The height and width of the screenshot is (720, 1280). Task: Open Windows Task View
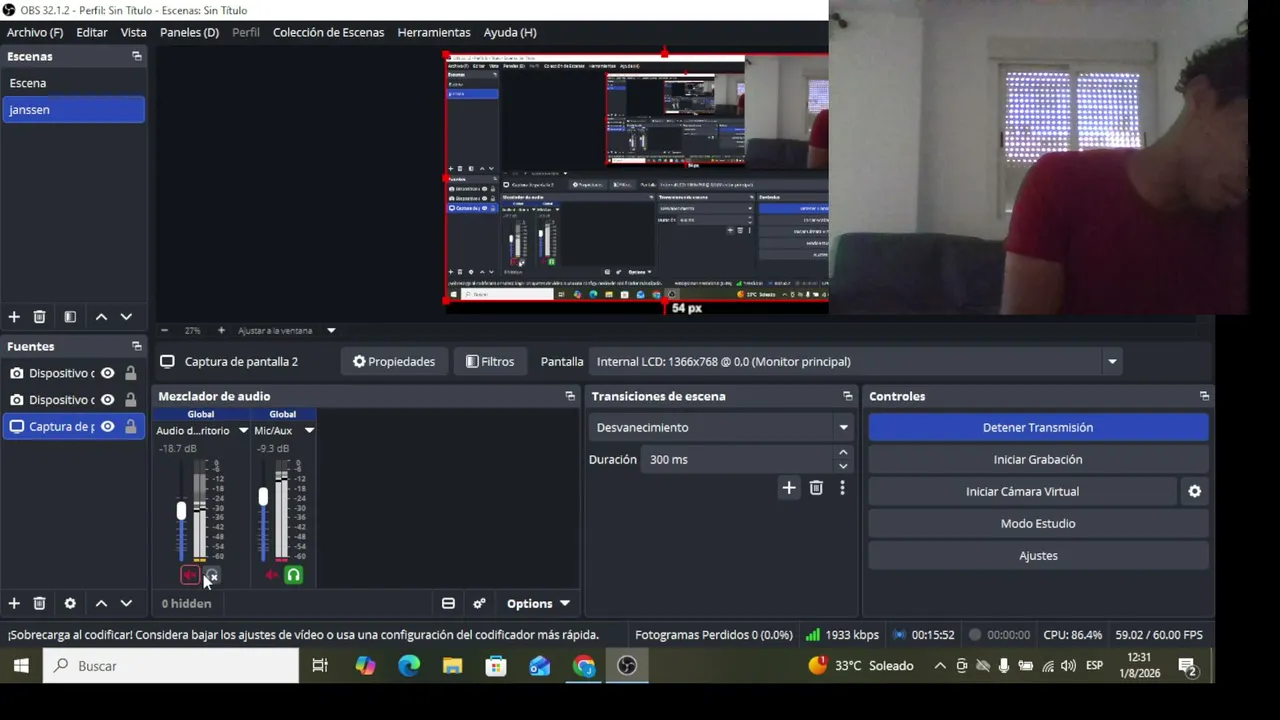pos(320,666)
